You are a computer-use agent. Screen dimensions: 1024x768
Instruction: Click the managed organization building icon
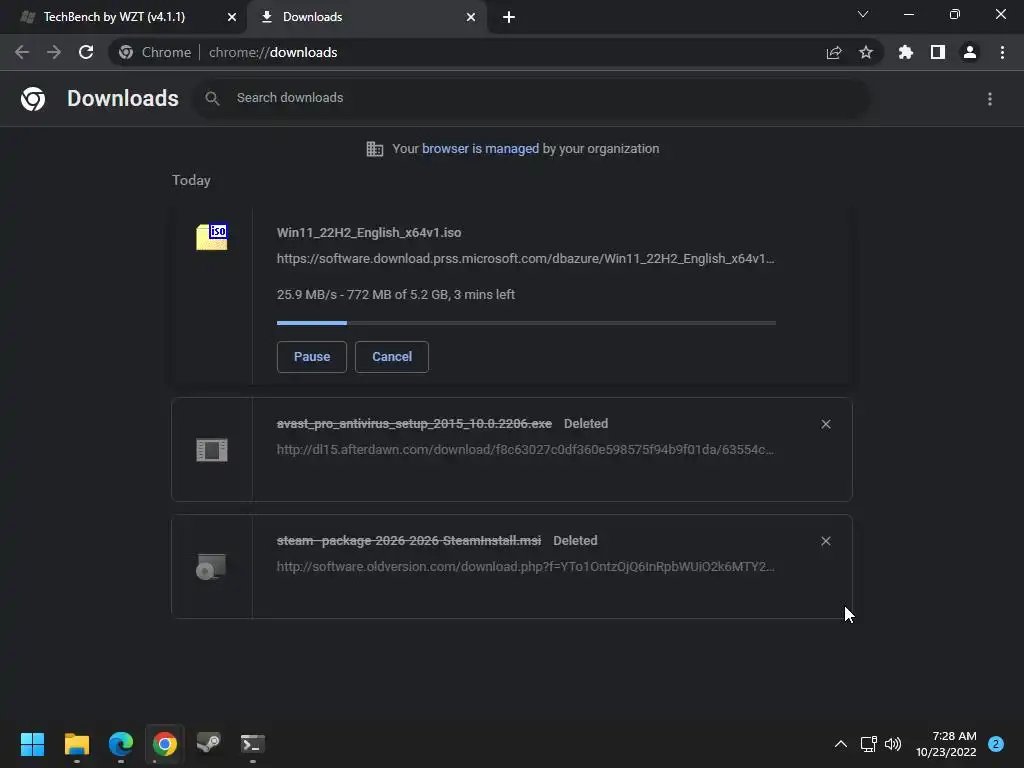(375, 149)
